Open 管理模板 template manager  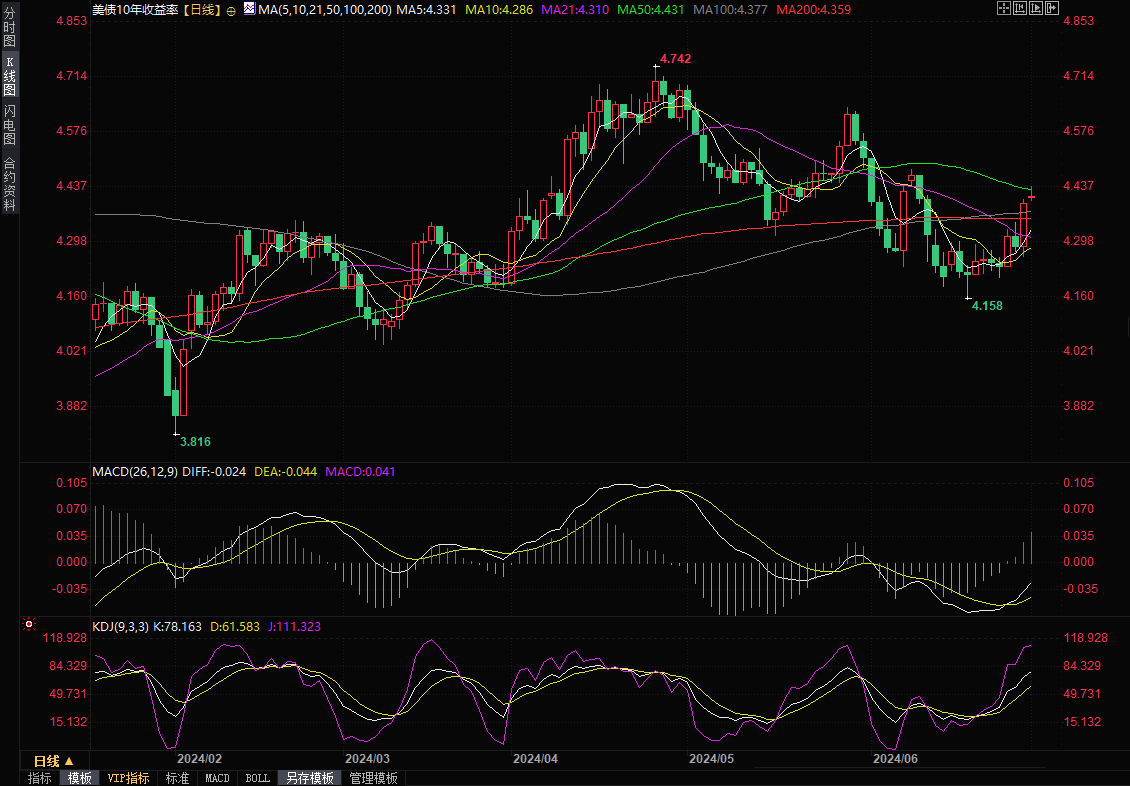point(373,778)
